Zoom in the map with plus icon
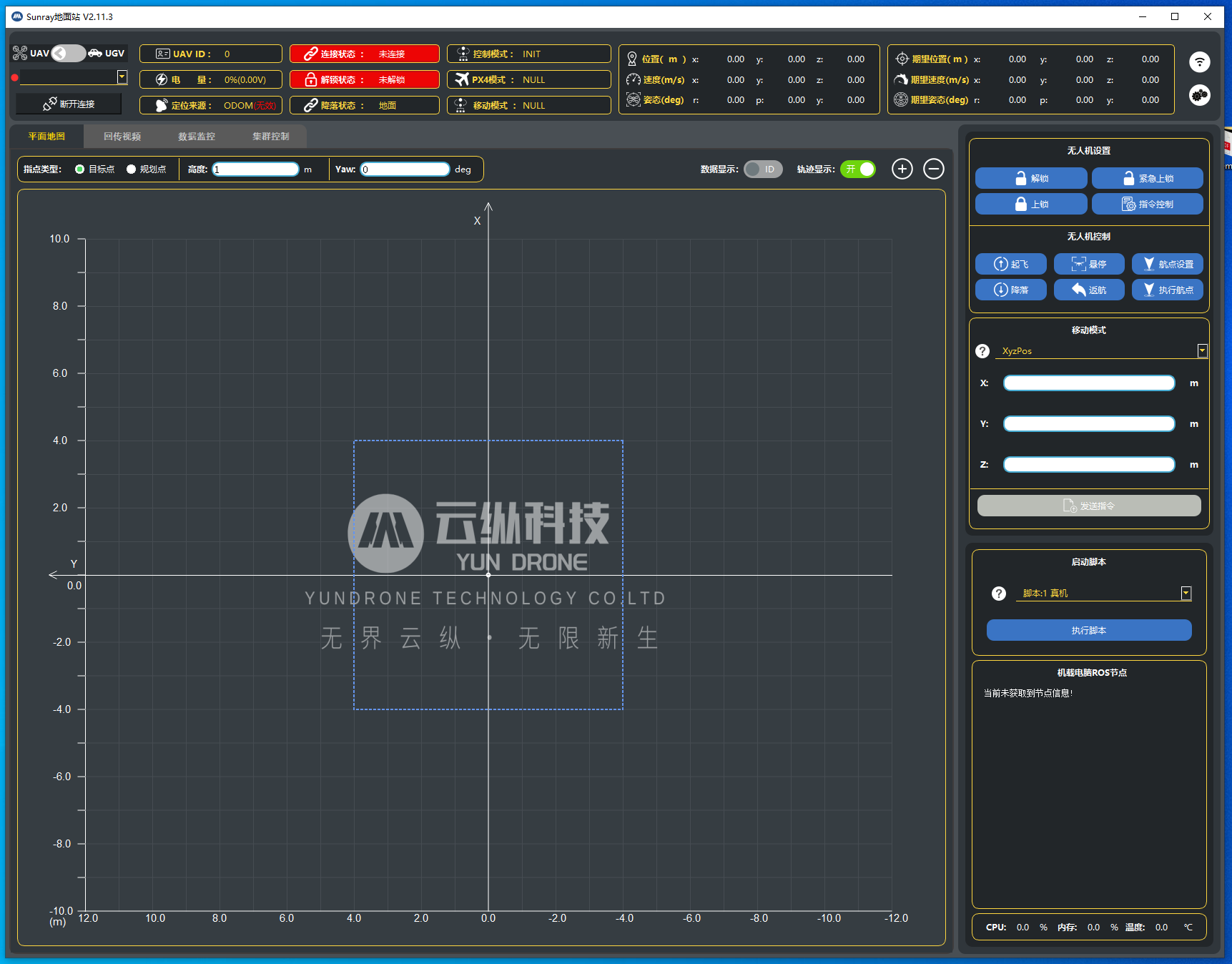The image size is (1232, 964). 902,169
